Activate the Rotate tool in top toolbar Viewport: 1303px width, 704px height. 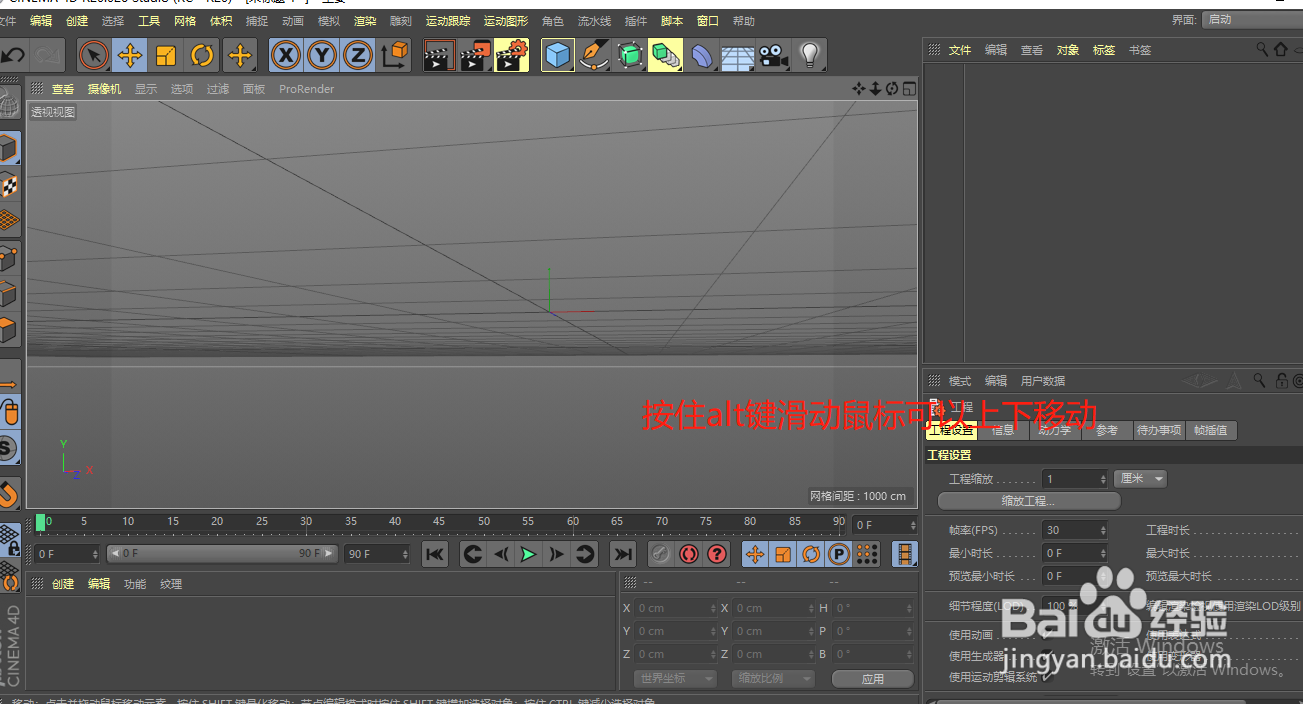[202, 55]
